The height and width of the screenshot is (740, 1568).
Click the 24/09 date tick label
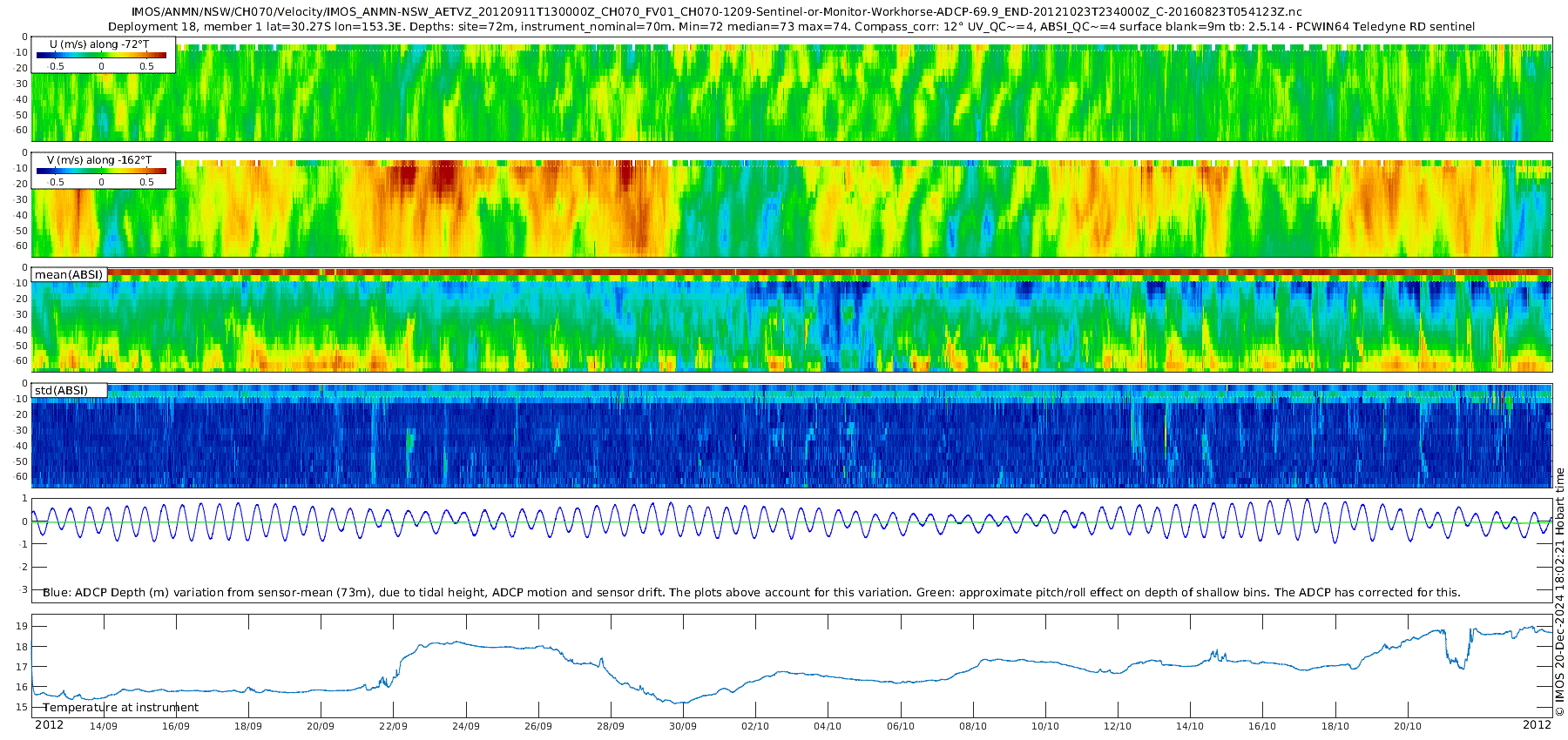(466, 726)
